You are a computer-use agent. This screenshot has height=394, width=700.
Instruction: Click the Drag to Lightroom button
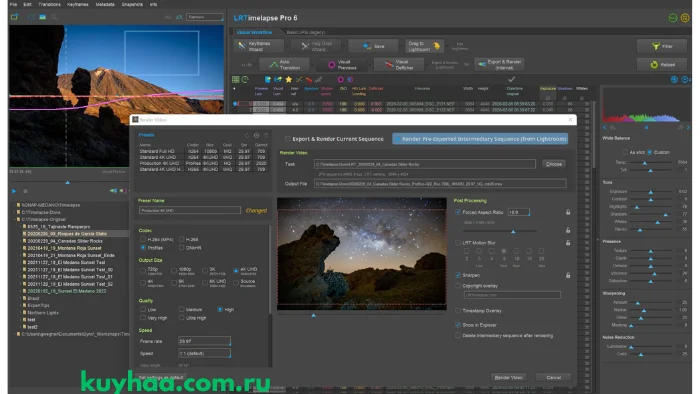tap(424, 46)
